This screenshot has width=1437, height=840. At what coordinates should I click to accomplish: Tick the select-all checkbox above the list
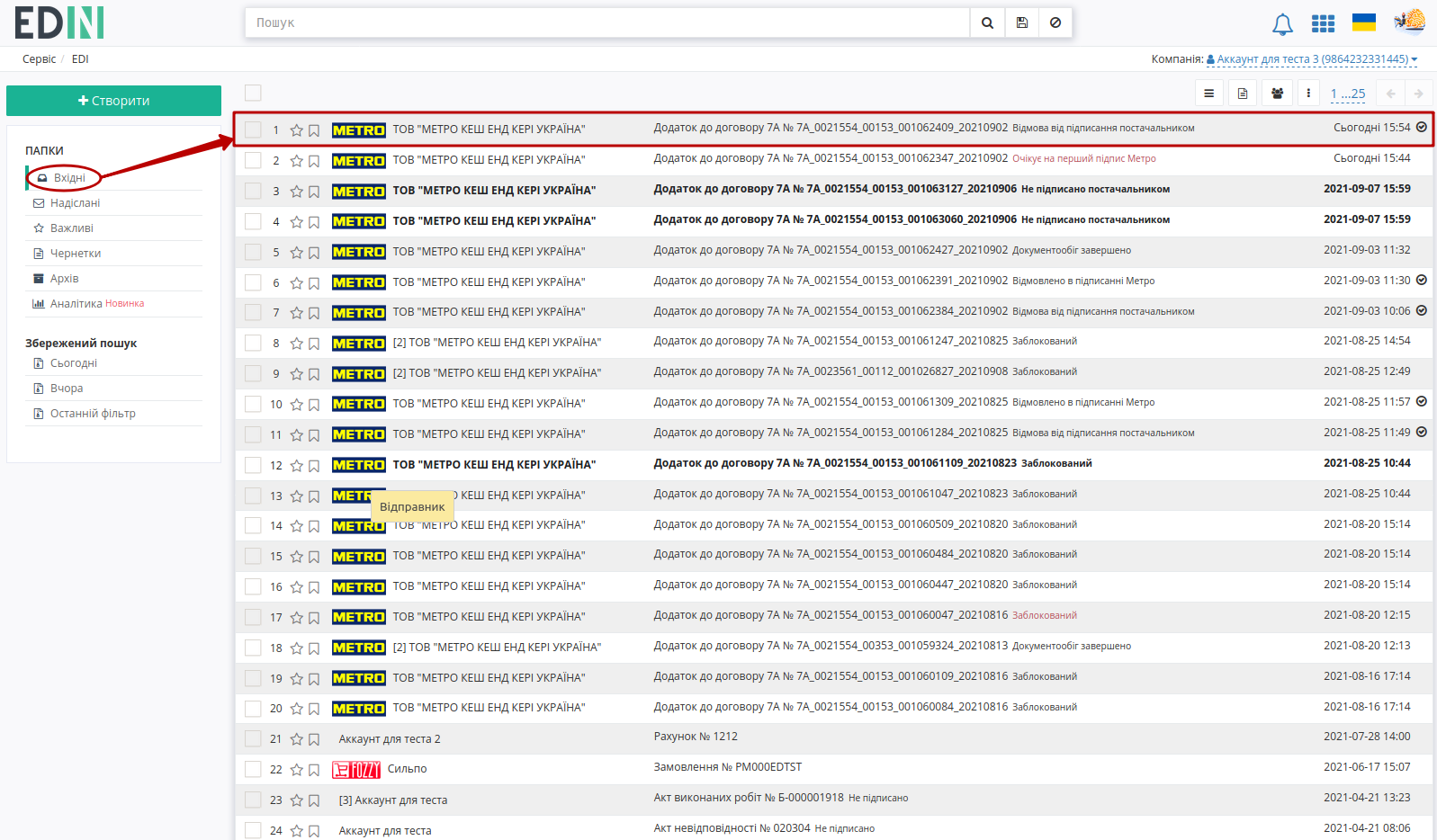253,93
